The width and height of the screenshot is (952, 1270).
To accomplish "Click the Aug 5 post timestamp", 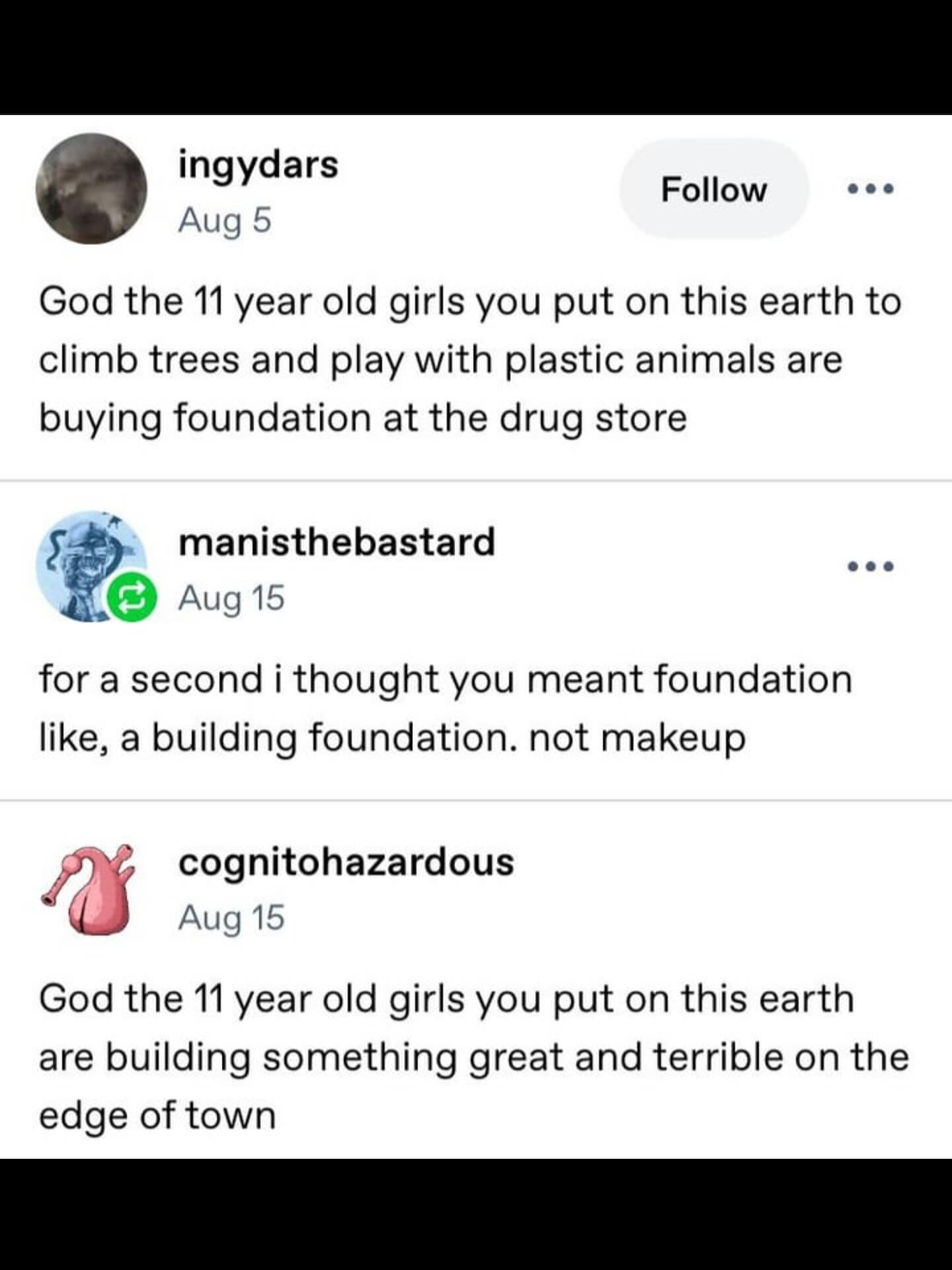I will (x=225, y=220).
